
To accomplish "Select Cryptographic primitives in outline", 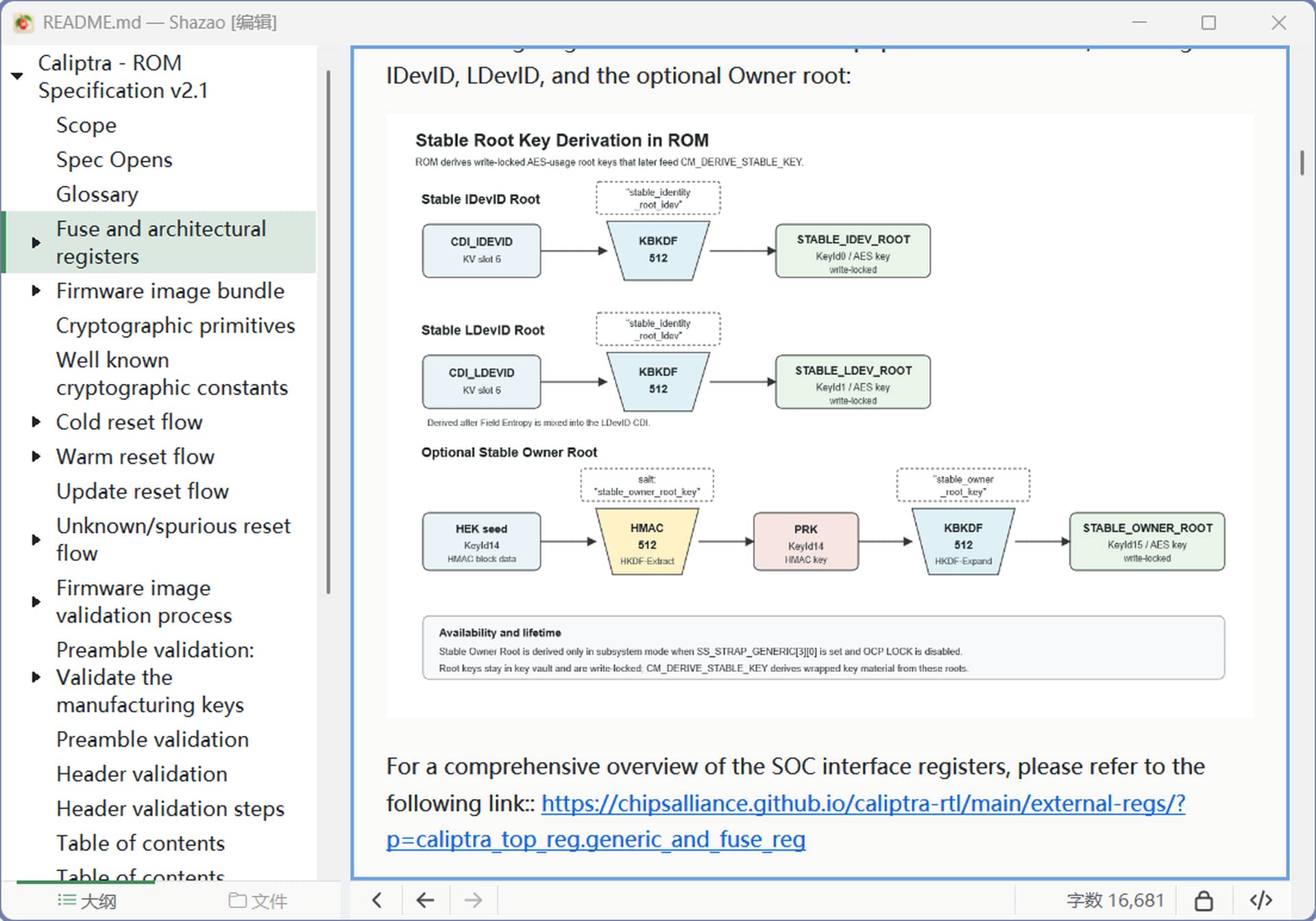I will 175,325.
